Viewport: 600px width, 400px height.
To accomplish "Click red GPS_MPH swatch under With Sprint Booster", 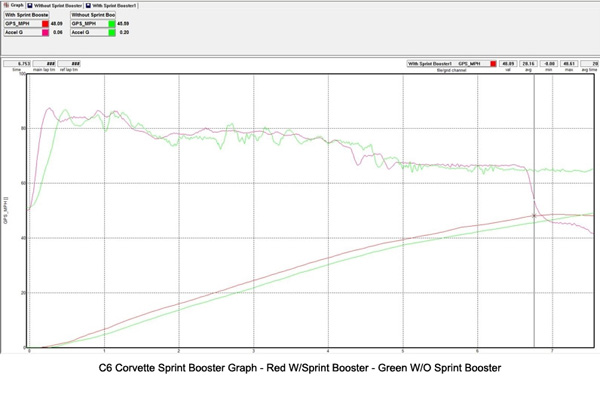I will (x=44, y=23).
